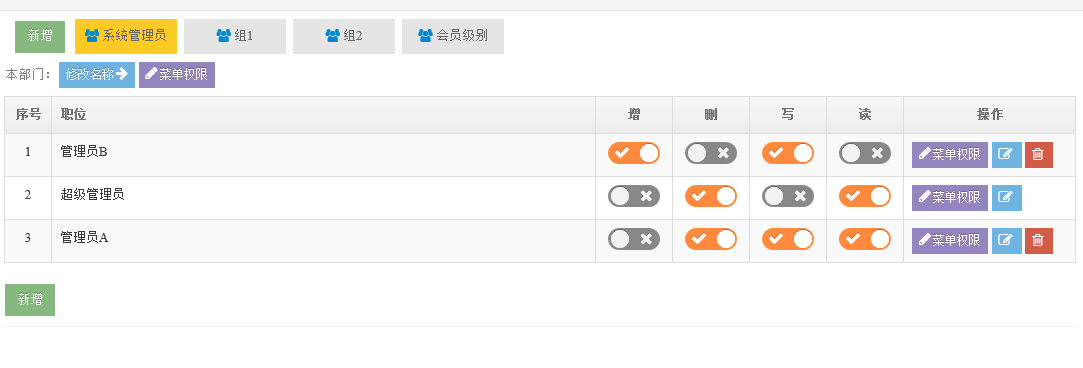Screen dimensions: 1083x368
Task: Turn on 增 permission for 超级管理员
Action: [633, 196]
